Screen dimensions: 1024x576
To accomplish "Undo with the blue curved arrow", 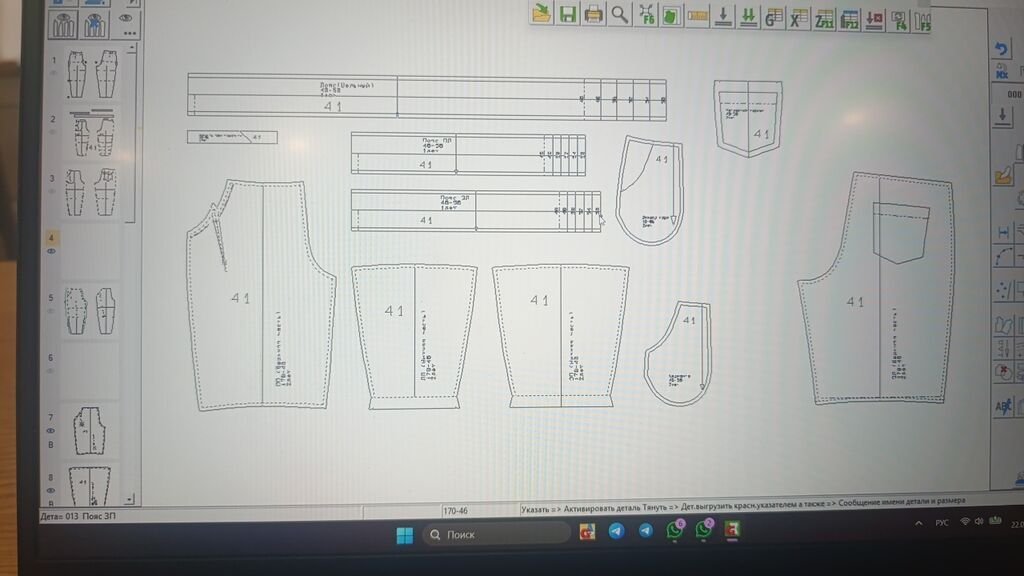I will (x=1001, y=48).
